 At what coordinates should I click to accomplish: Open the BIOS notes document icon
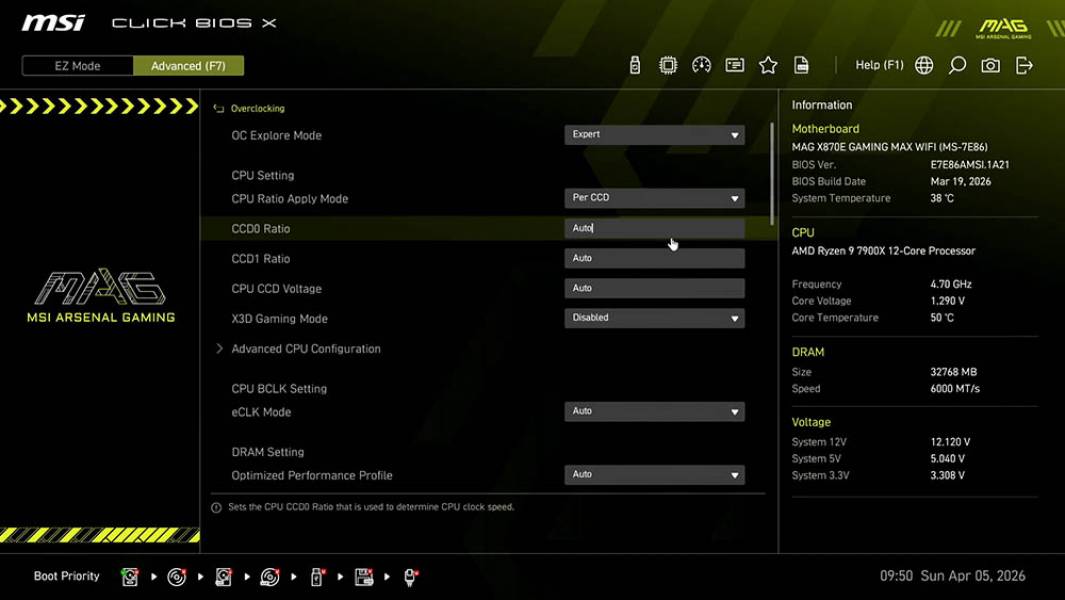pos(802,64)
